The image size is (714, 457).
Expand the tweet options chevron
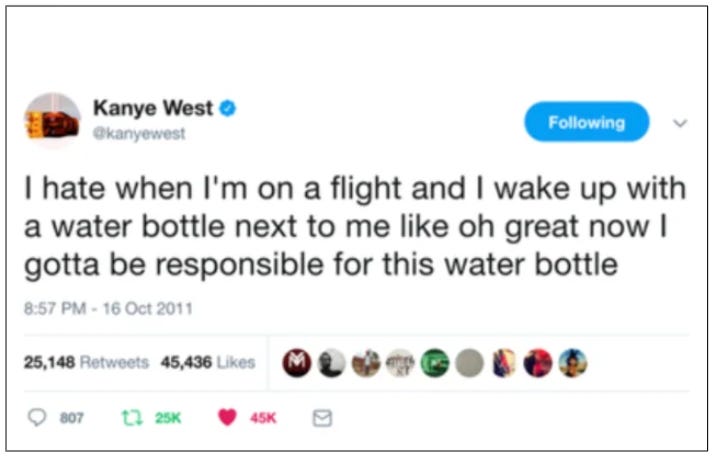pos(680,123)
